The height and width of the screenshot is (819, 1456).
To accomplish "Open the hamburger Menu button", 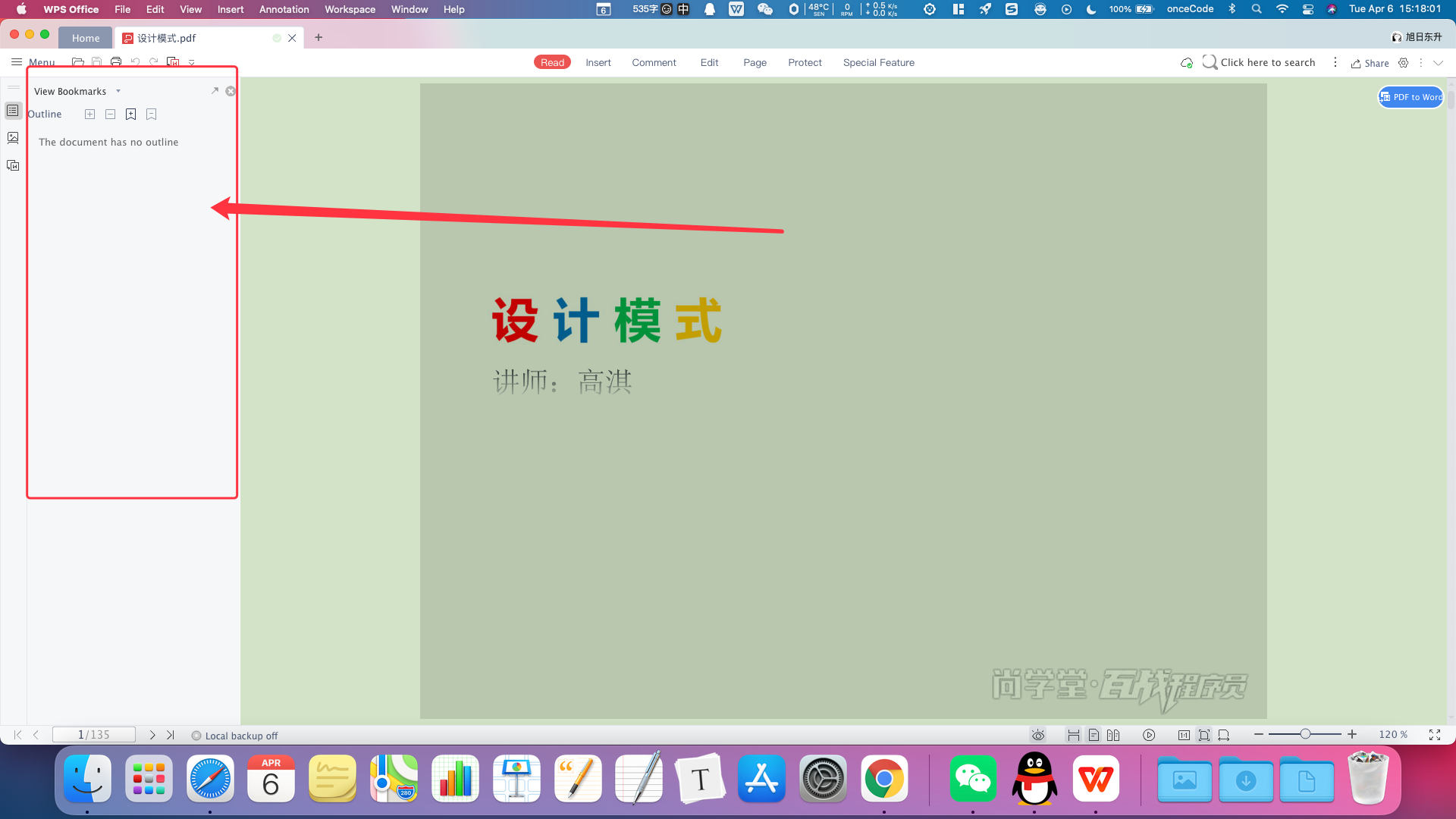I will pos(33,62).
